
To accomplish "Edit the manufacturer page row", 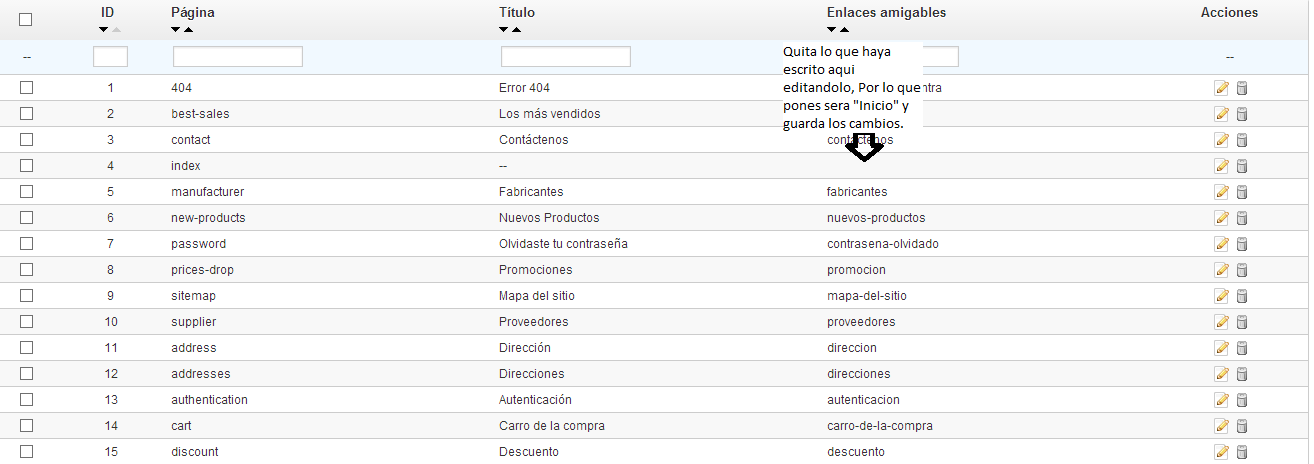I will 1221,192.
